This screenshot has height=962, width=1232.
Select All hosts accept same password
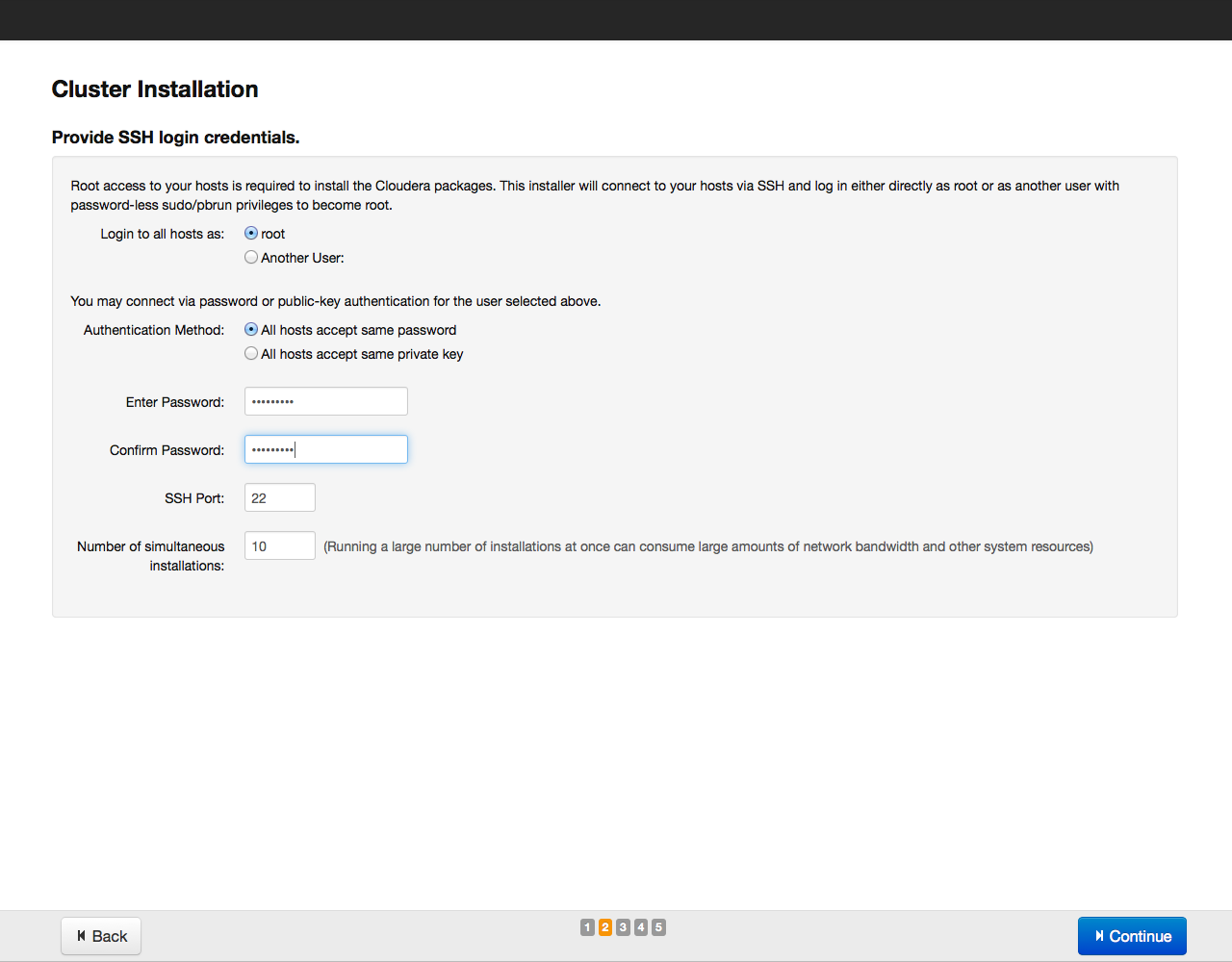coord(251,329)
